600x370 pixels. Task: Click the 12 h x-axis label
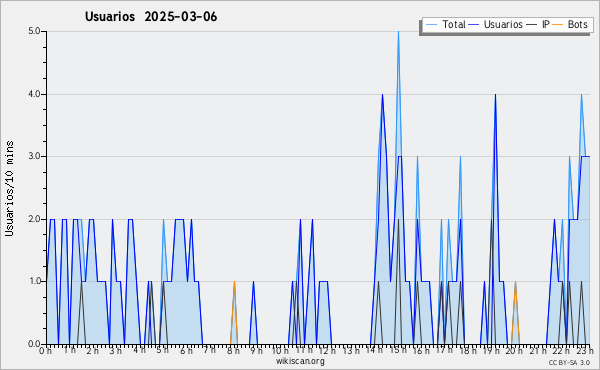pyautogui.click(x=327, y=351)
